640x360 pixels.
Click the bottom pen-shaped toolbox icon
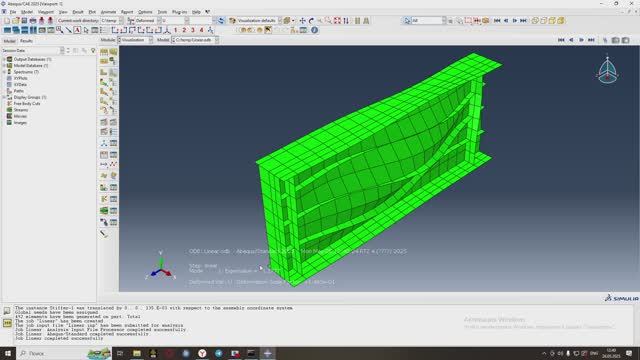coord(104,234)
